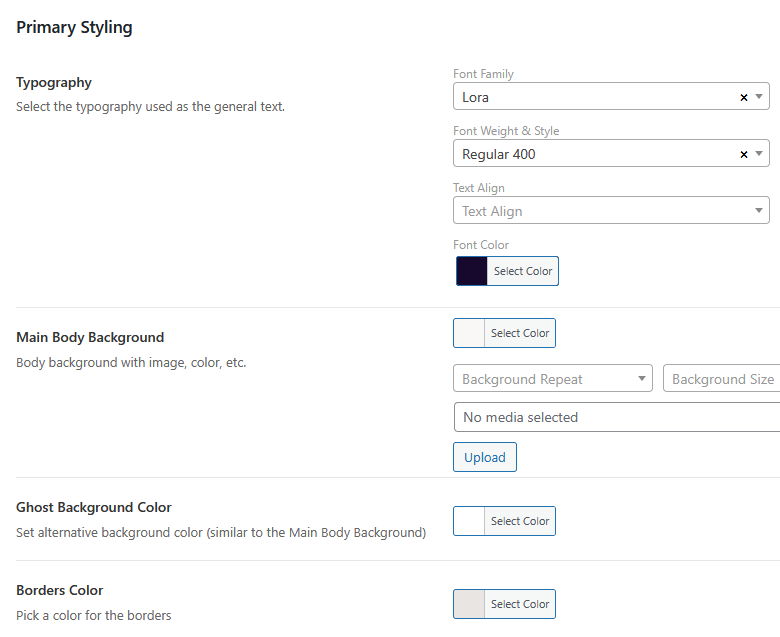Expand the Text Align placeholder field
780x637 pixels.
[600, 211]
